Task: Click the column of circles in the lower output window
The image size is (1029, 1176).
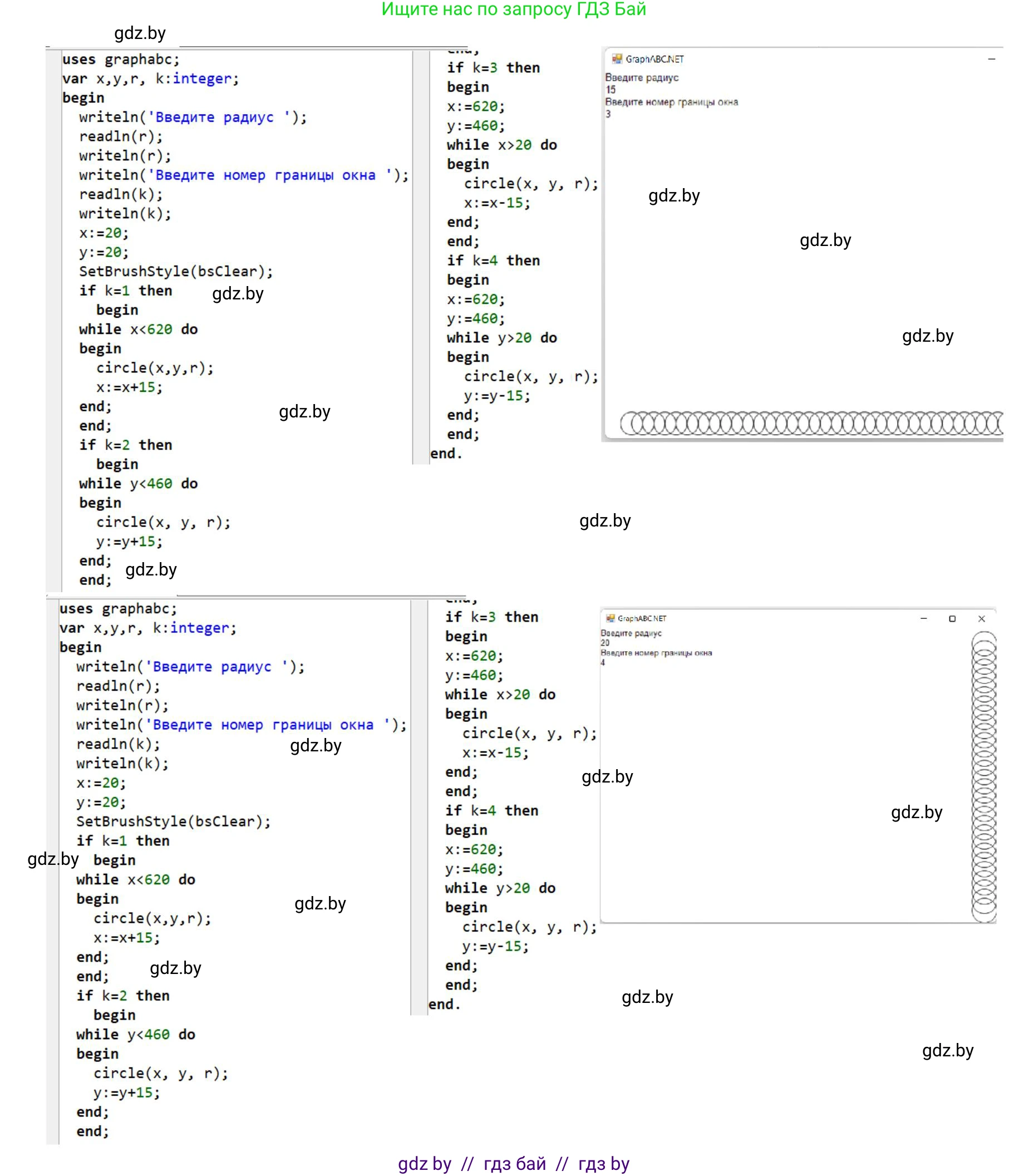Action: coord(983,776)
